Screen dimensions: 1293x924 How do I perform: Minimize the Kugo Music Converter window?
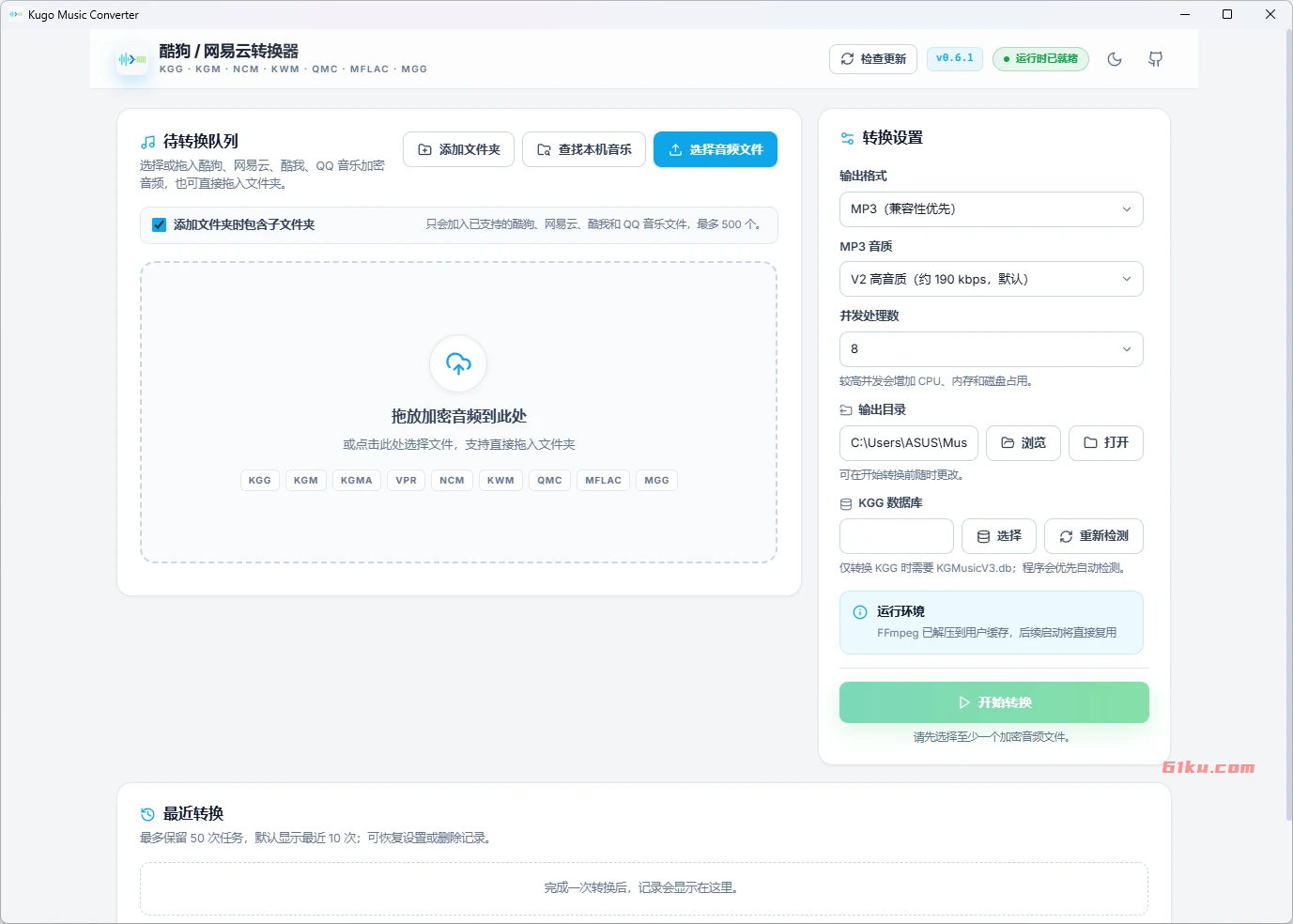point(1184,14)
